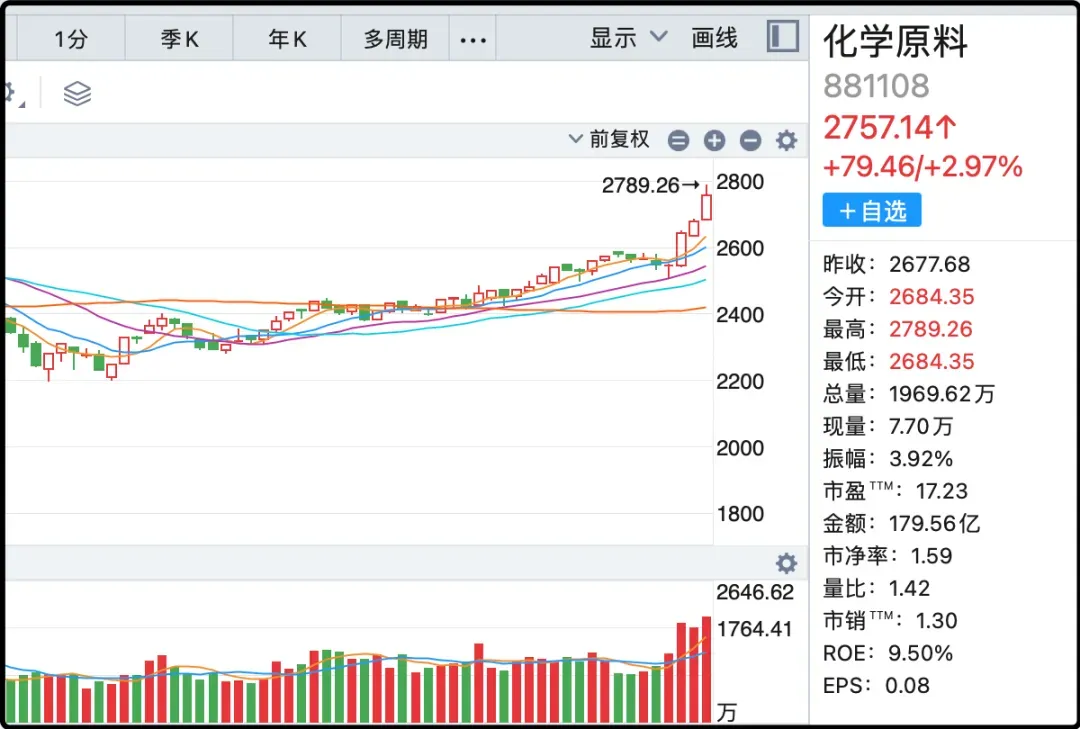Click the three-dots more periods icon
The height and width of the screenshot is (729, 1080).
pos(472,39)
